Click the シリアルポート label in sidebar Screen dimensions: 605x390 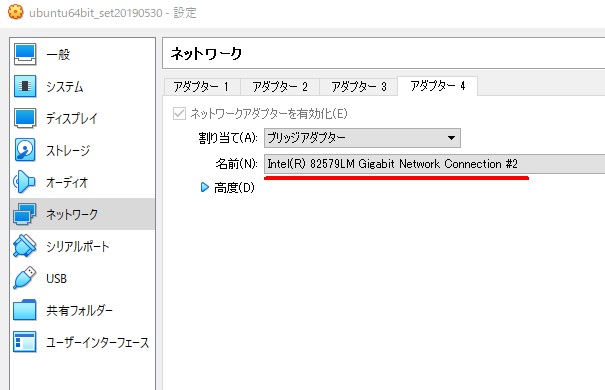point(78,246)
